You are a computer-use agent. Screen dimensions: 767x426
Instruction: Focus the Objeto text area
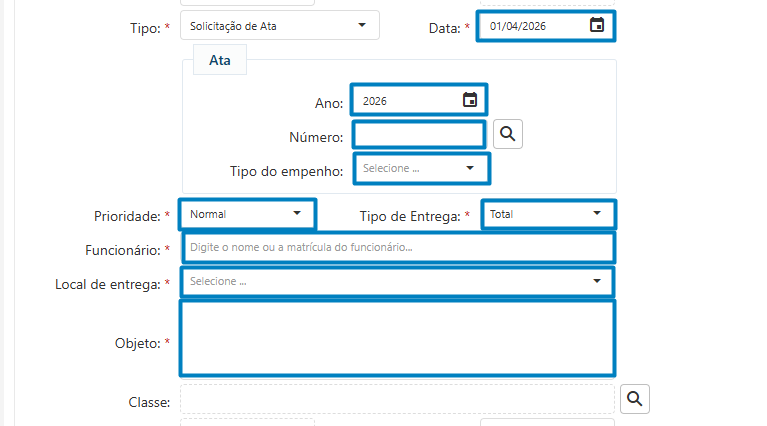pyautogui.click(x=397, y=337)
